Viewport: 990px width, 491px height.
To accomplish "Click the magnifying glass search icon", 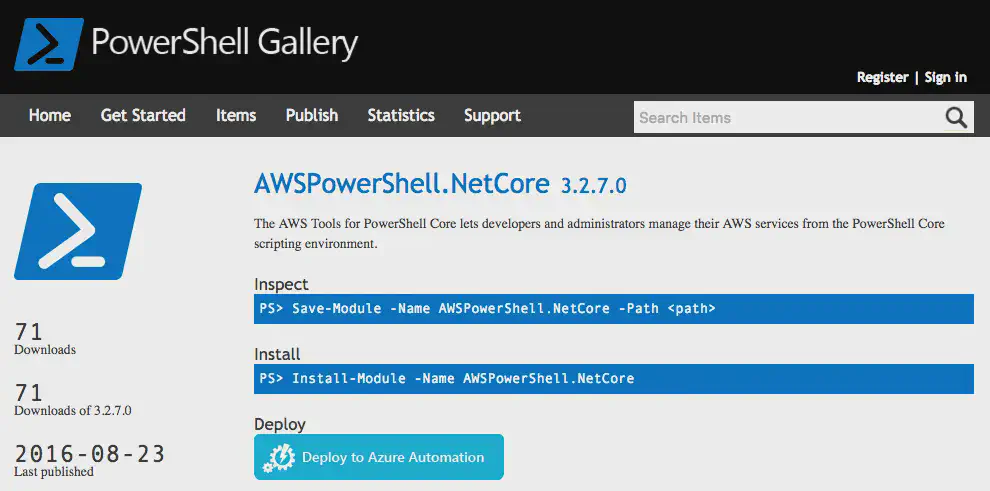I will (x=956, y=117).
